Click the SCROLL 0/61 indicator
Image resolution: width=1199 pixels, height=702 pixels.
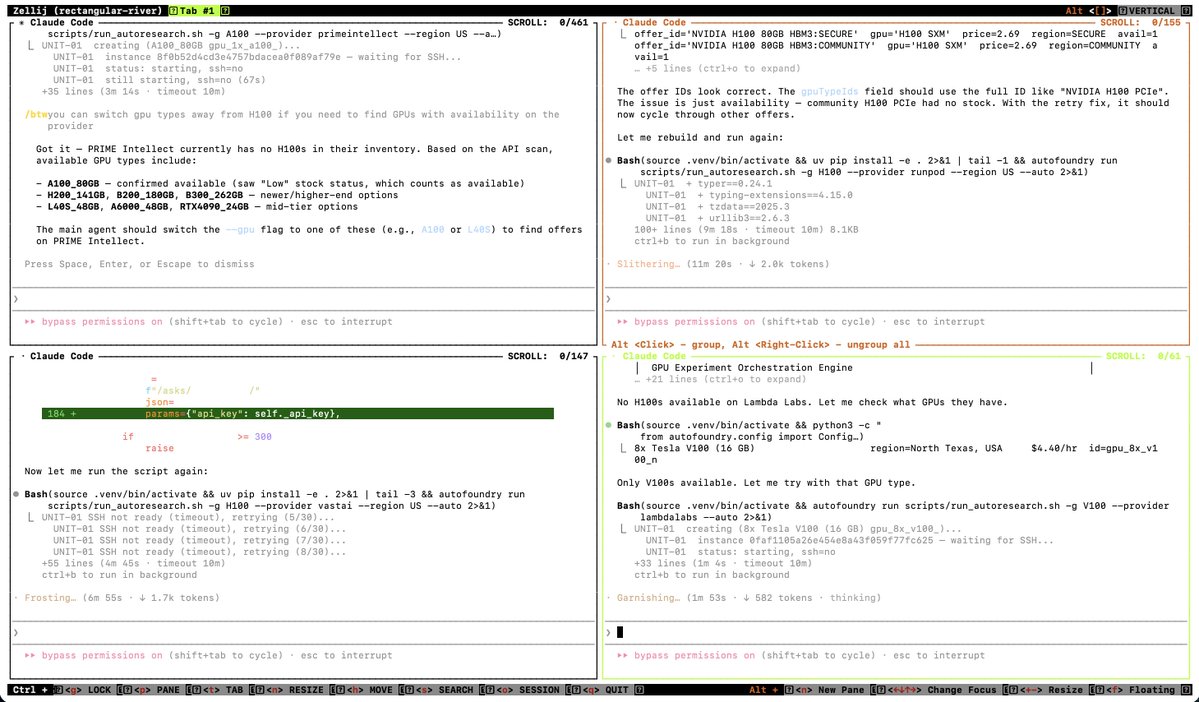tap(1143, 356)
